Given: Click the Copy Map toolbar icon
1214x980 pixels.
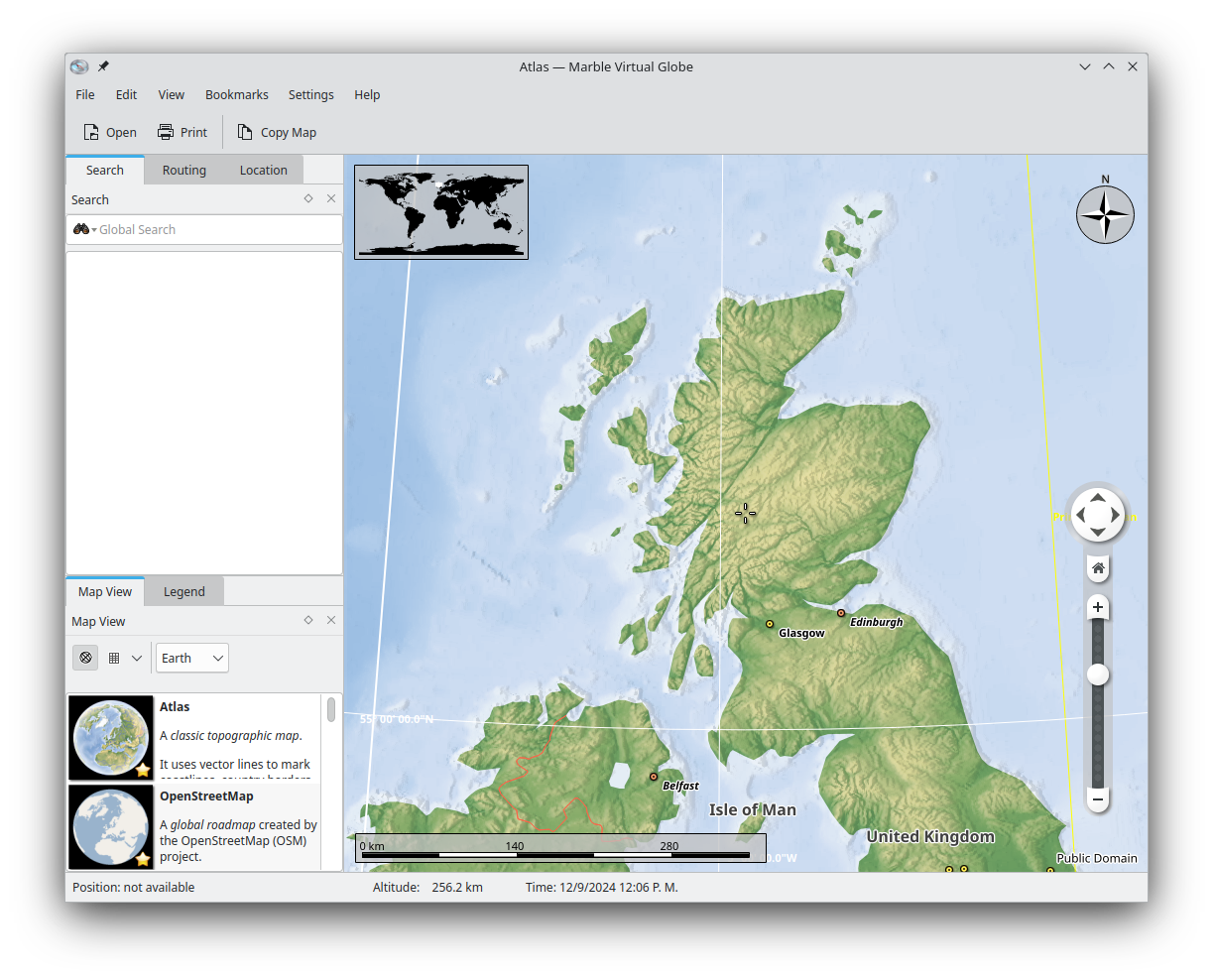Looking at the screenshot, I should point(245,132).
